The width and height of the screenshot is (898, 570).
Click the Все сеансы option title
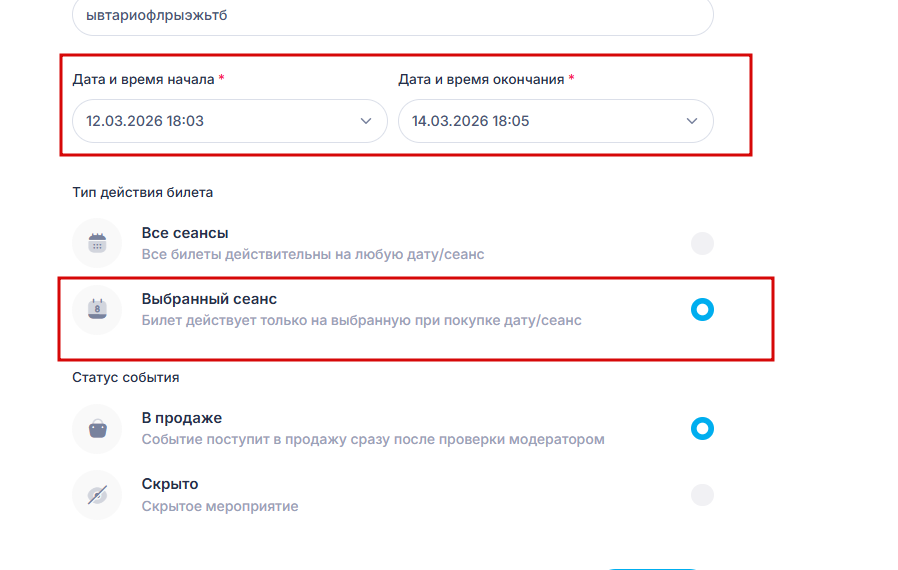185,233
